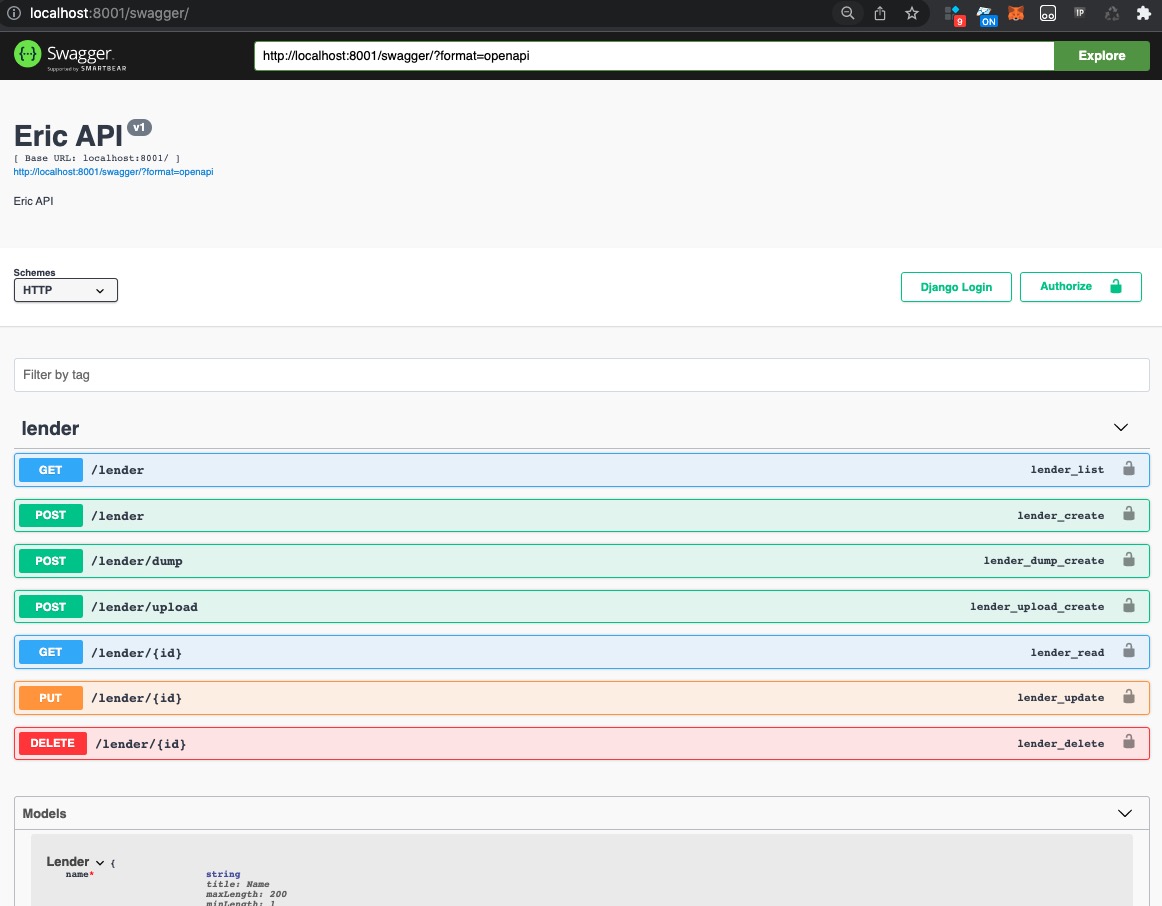Screen dimensions: 1162x906
Task: Expand the POST /lender/upload operation
Action: click(582, 607)
